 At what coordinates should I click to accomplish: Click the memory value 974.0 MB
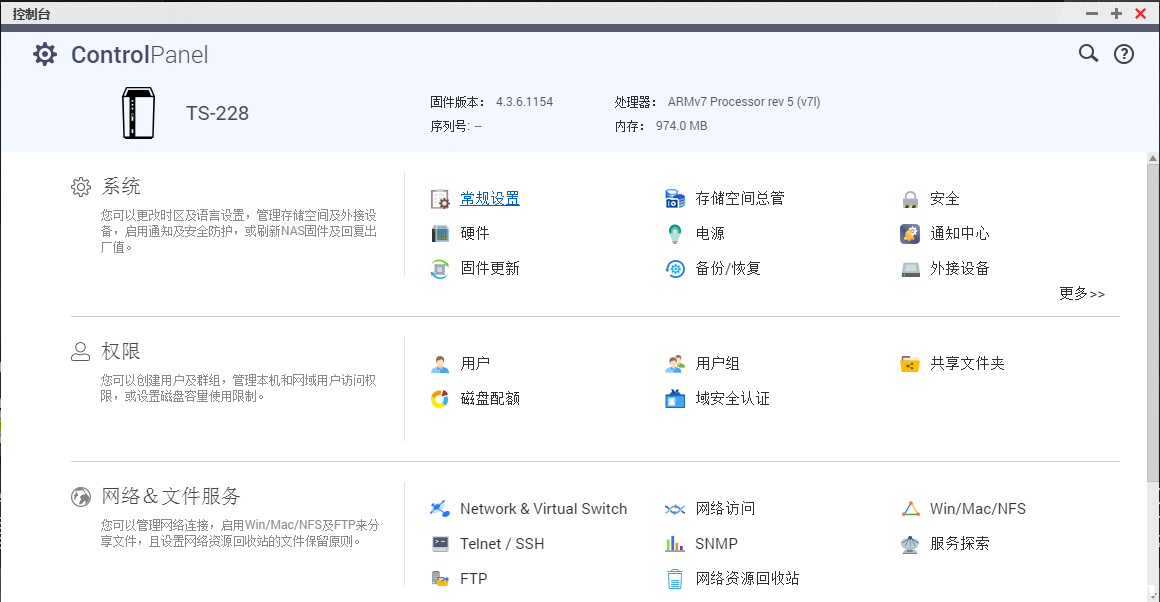click(x=681, y=126)
